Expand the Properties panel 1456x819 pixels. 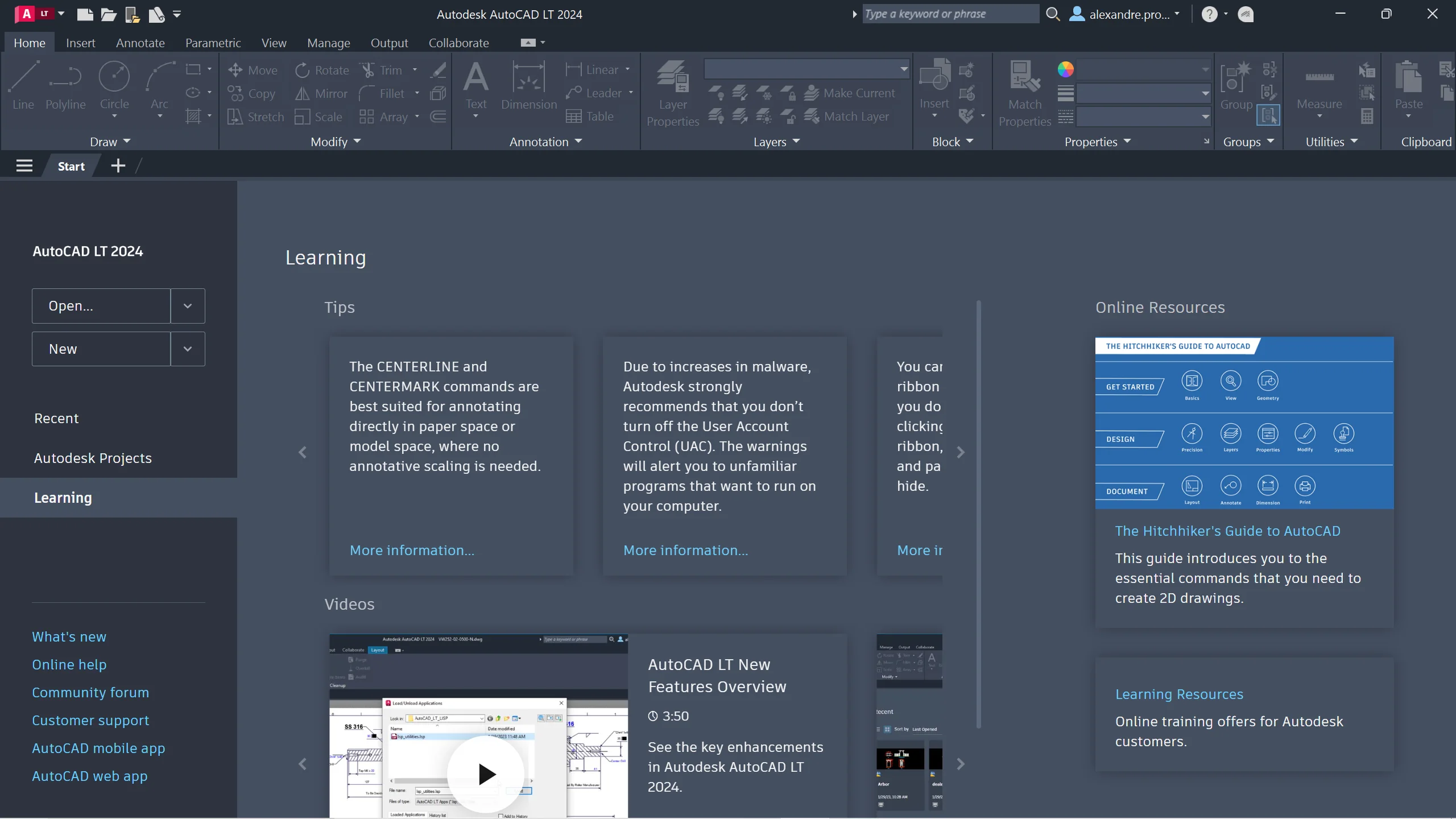(1098, 142)
